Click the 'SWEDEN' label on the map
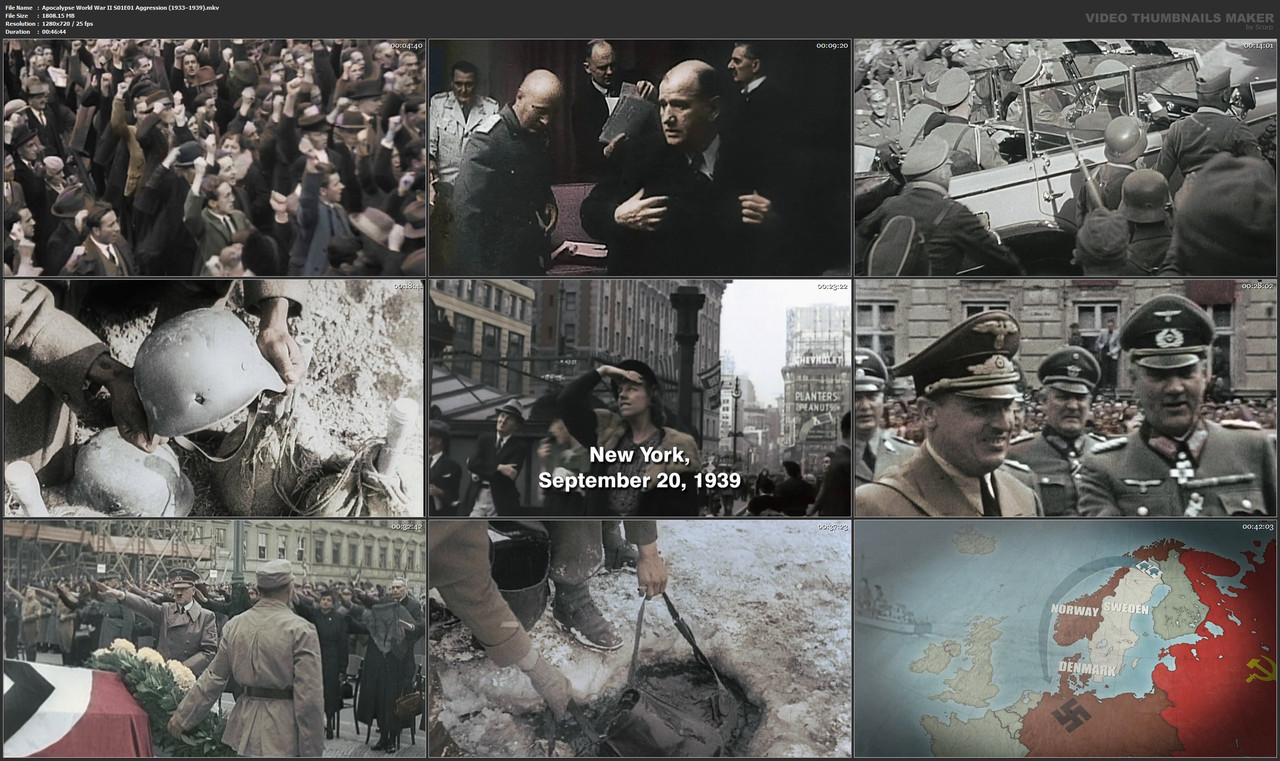Image resolution: width=1280 pixels, height=761 pixels. point(1126,609)
